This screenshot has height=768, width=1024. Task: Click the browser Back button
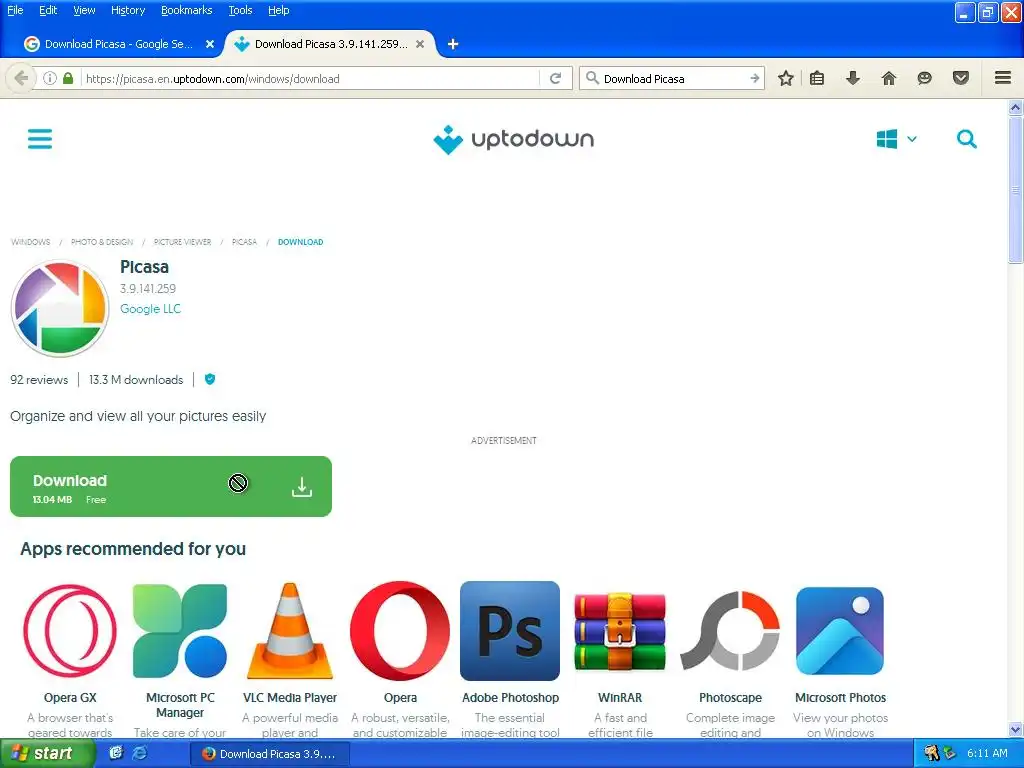click(x=21, y=78)
